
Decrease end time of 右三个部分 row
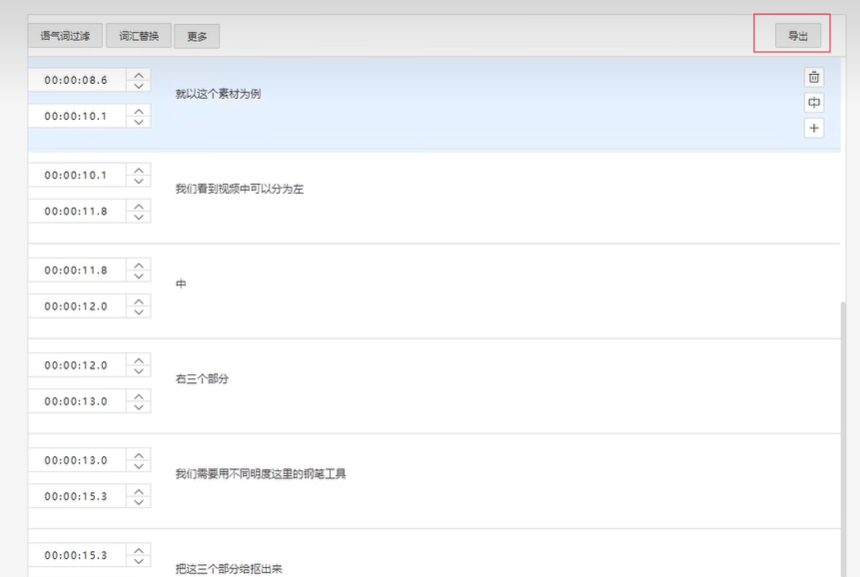tap(139, 406)
